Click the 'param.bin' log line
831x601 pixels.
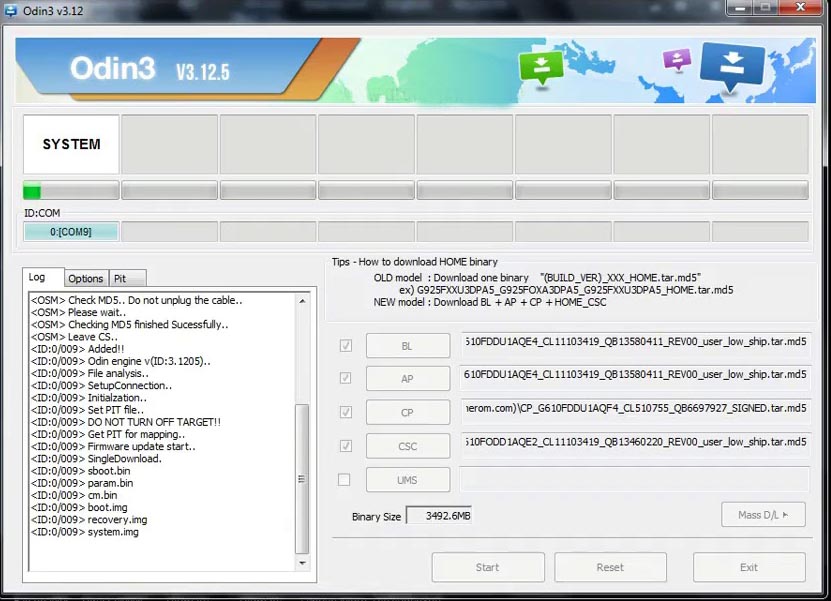point(82,483)
